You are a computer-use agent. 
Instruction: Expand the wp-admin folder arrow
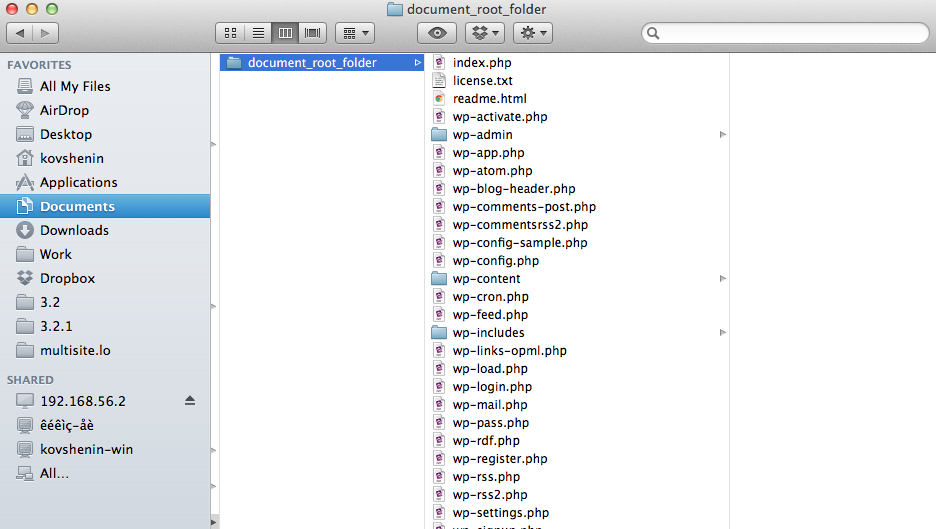coord(722,134)
